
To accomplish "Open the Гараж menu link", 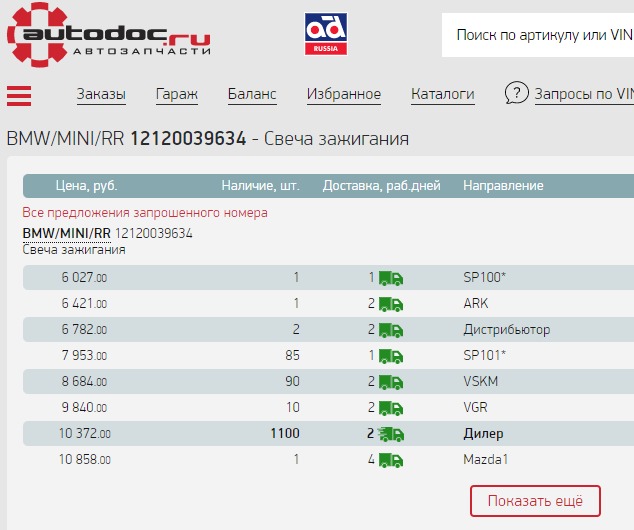I will pos(177,94).
